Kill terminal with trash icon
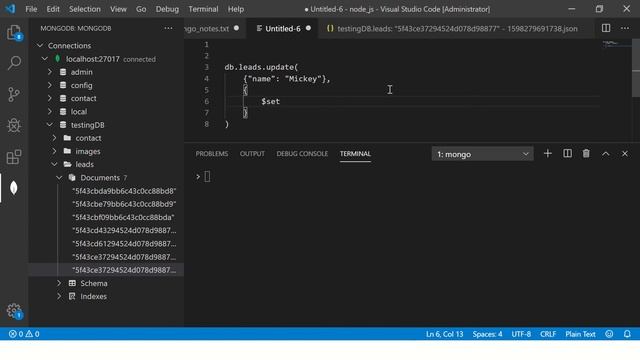This screenshot has height=360, width=640. (586, 153)
